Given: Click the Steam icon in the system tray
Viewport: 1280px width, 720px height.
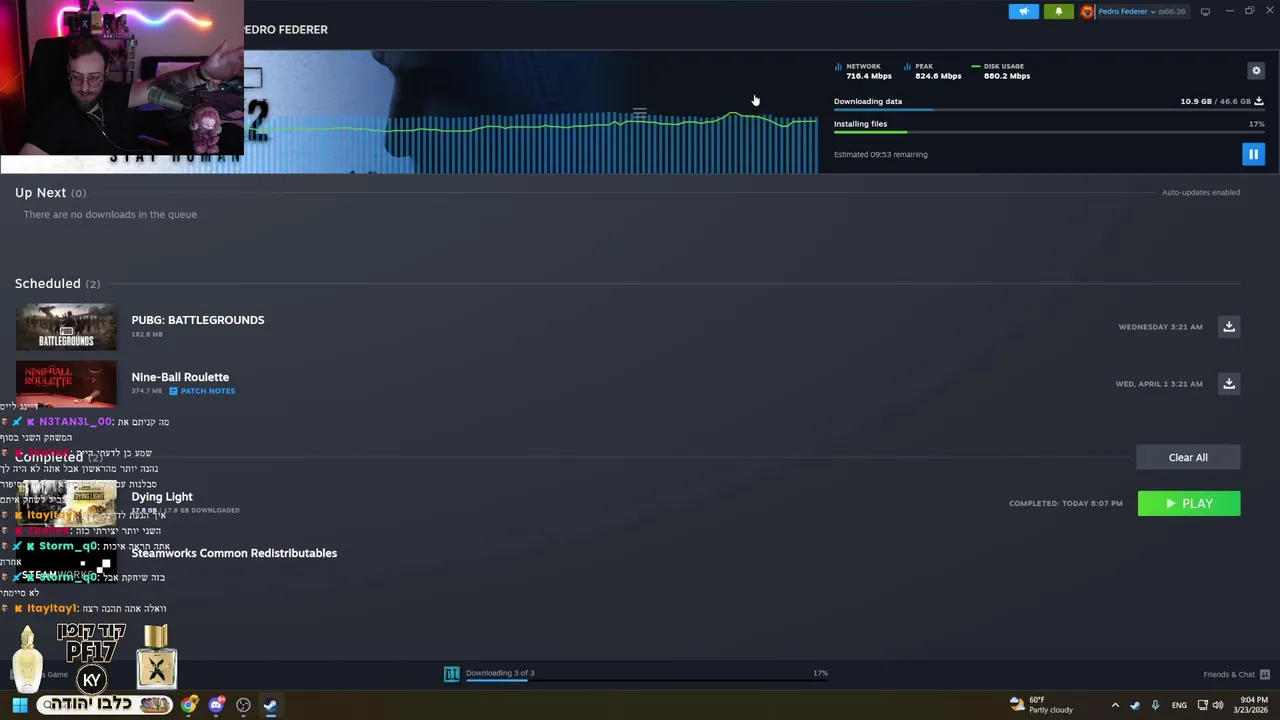Looking at the screenshot, I should tap(1135, 705).
